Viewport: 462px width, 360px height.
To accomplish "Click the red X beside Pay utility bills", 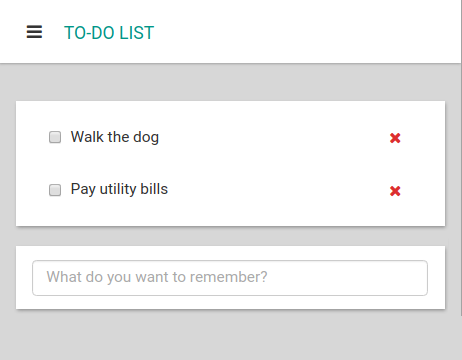I will [395, 191].
